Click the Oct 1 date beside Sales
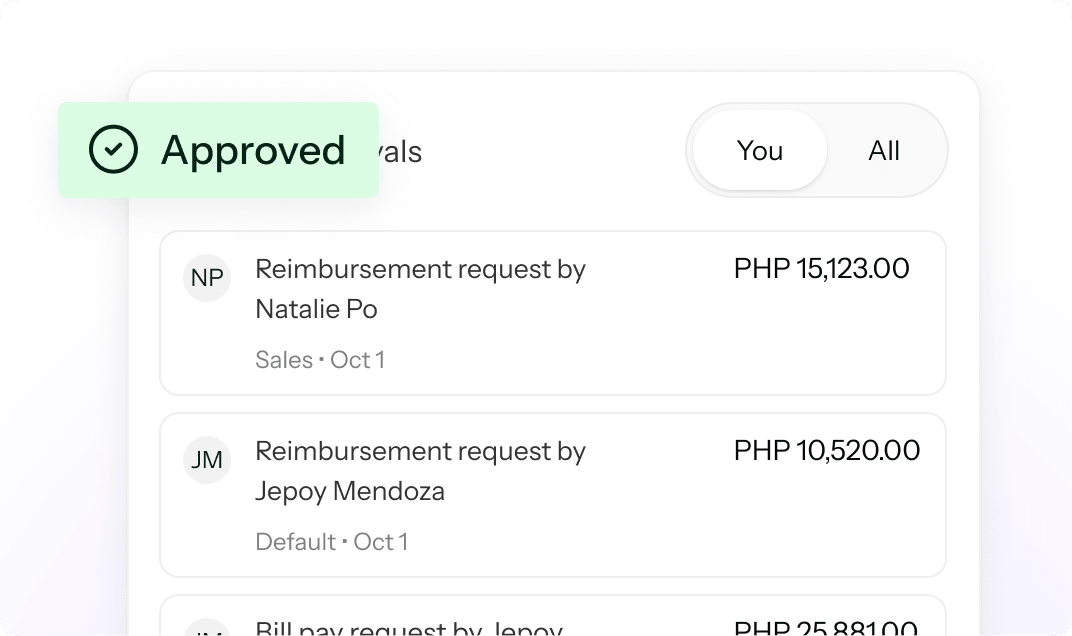This screenshot has width=1072, height=636. click(357, 360)
